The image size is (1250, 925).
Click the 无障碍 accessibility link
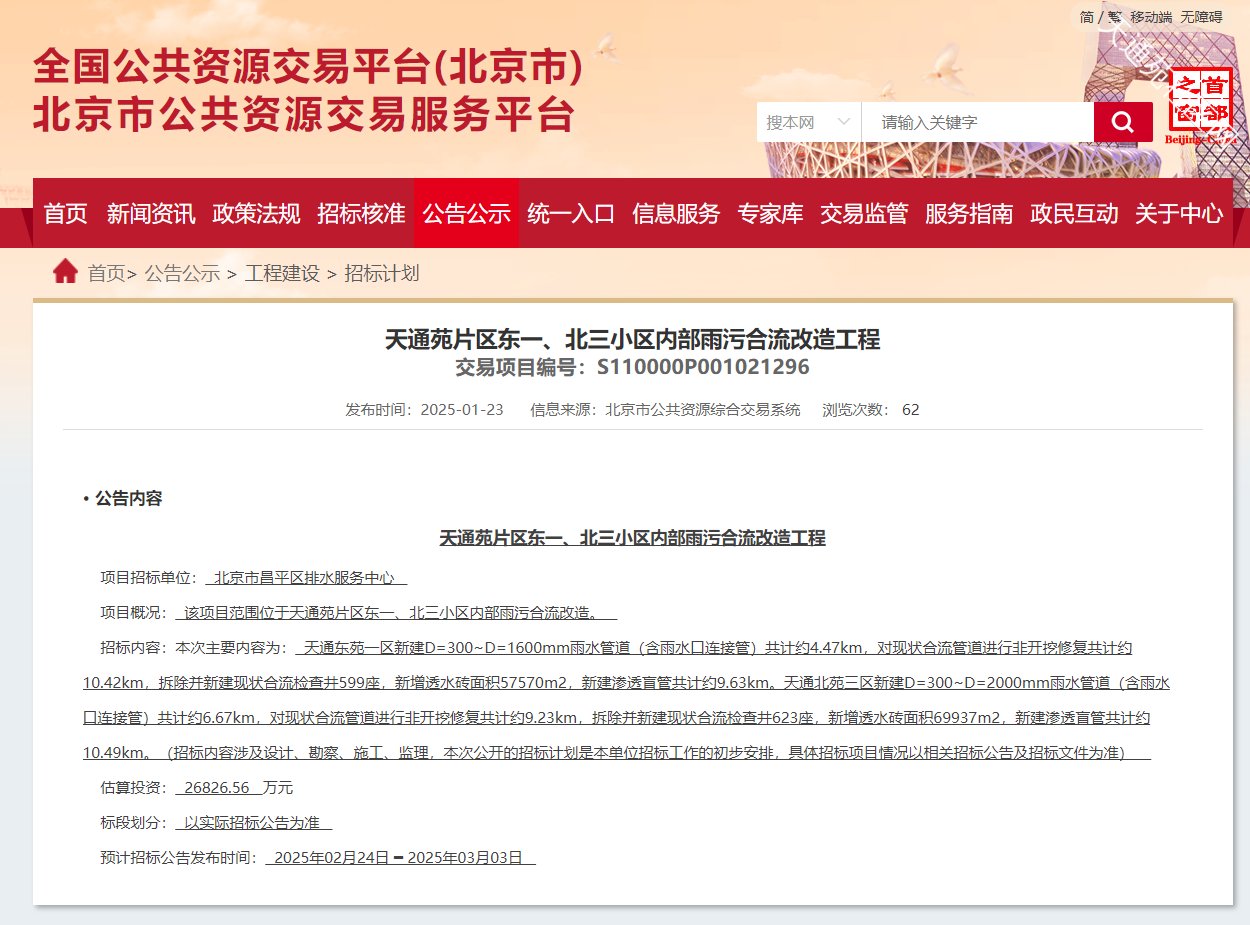tap(1201, 17)
